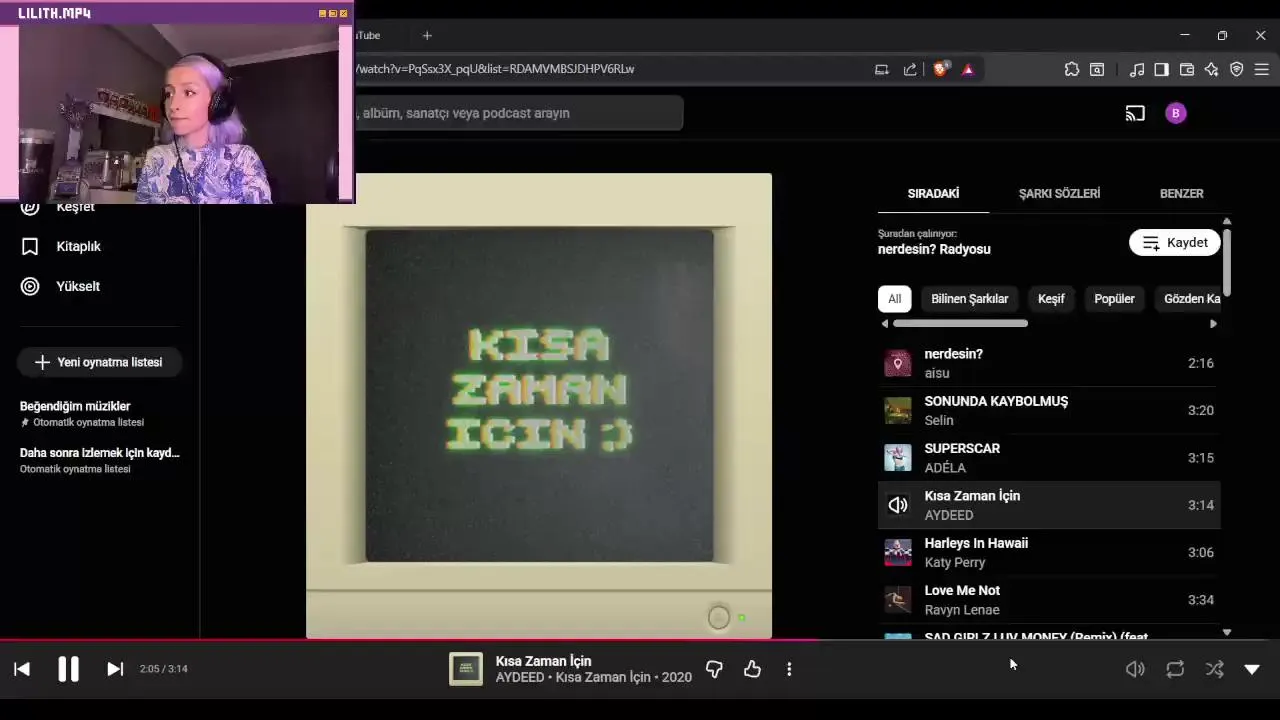Play nerdesin? by aisu from queue
This screenshot has width=1280, height=720.
1049,363
